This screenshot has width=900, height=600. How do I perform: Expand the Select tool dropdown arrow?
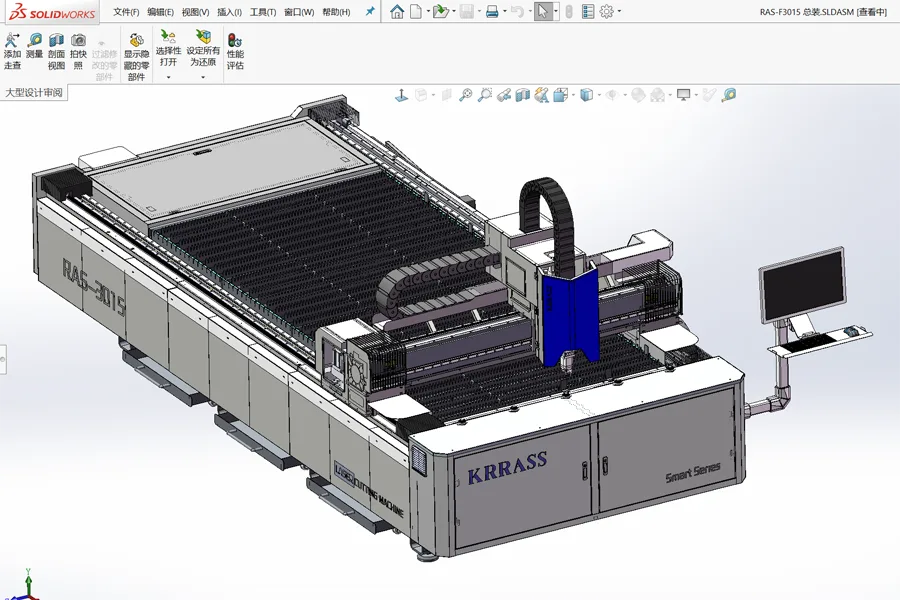(556, 11)
